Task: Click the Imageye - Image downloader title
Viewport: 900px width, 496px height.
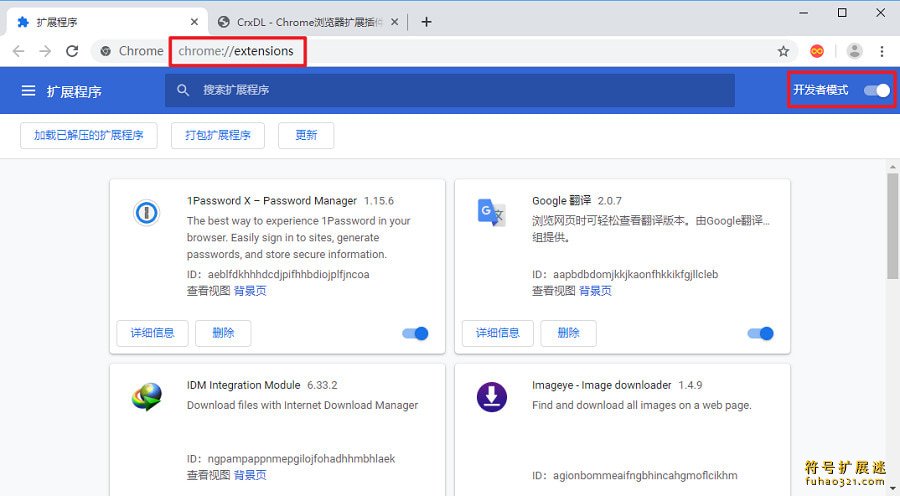Action: [602, 385]
